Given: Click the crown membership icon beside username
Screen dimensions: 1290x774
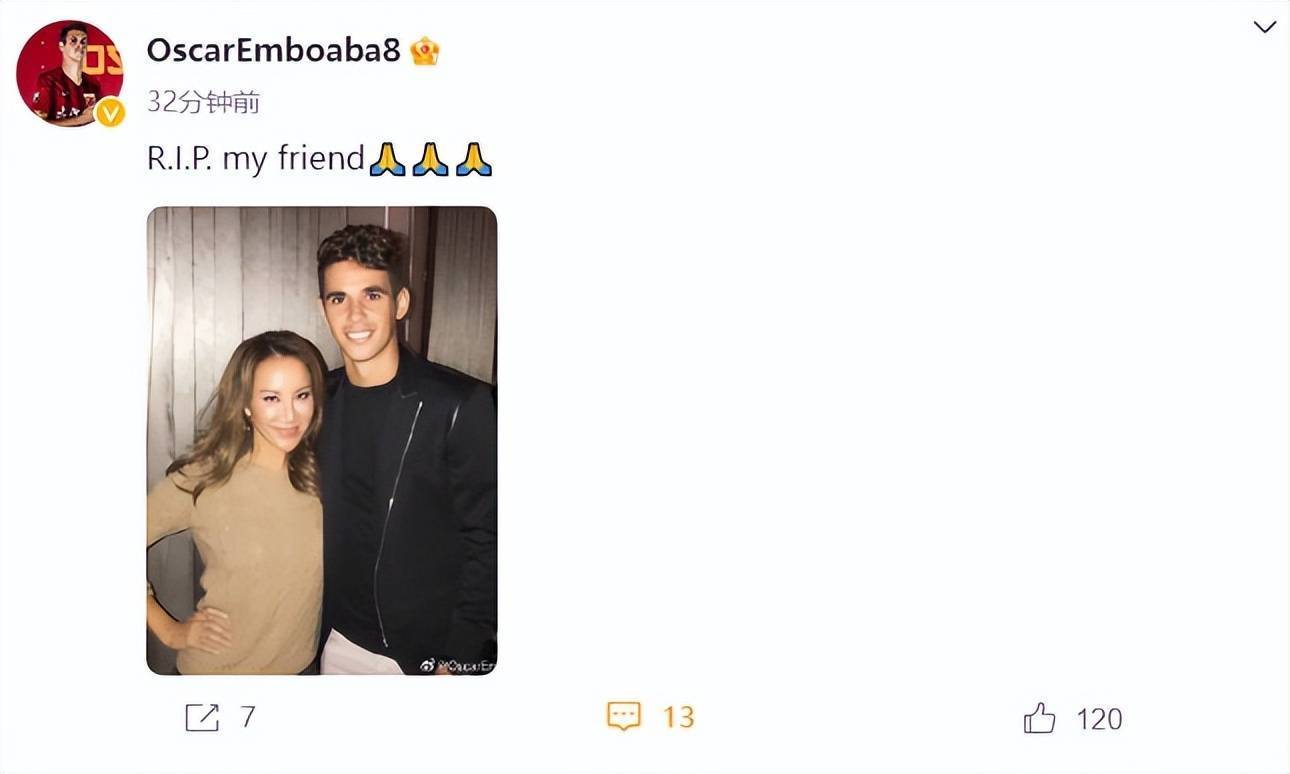Looking at the screenshot, I should point(425,51).
